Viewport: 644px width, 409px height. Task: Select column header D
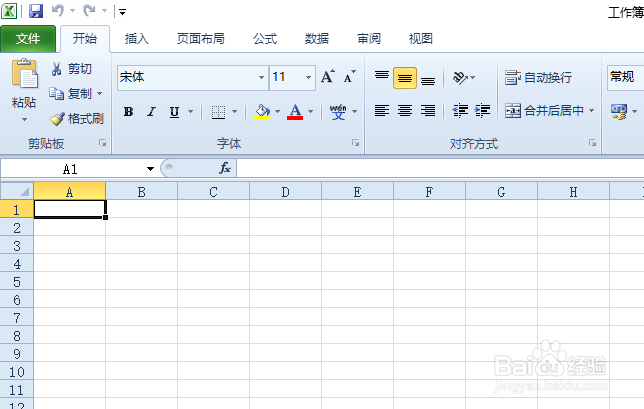click(285, 191)
